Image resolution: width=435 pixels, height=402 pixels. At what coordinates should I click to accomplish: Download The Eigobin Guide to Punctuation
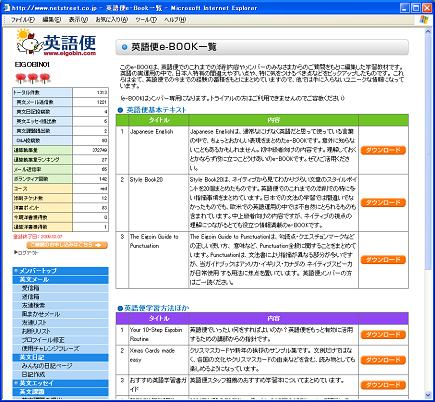coord(383,259)
